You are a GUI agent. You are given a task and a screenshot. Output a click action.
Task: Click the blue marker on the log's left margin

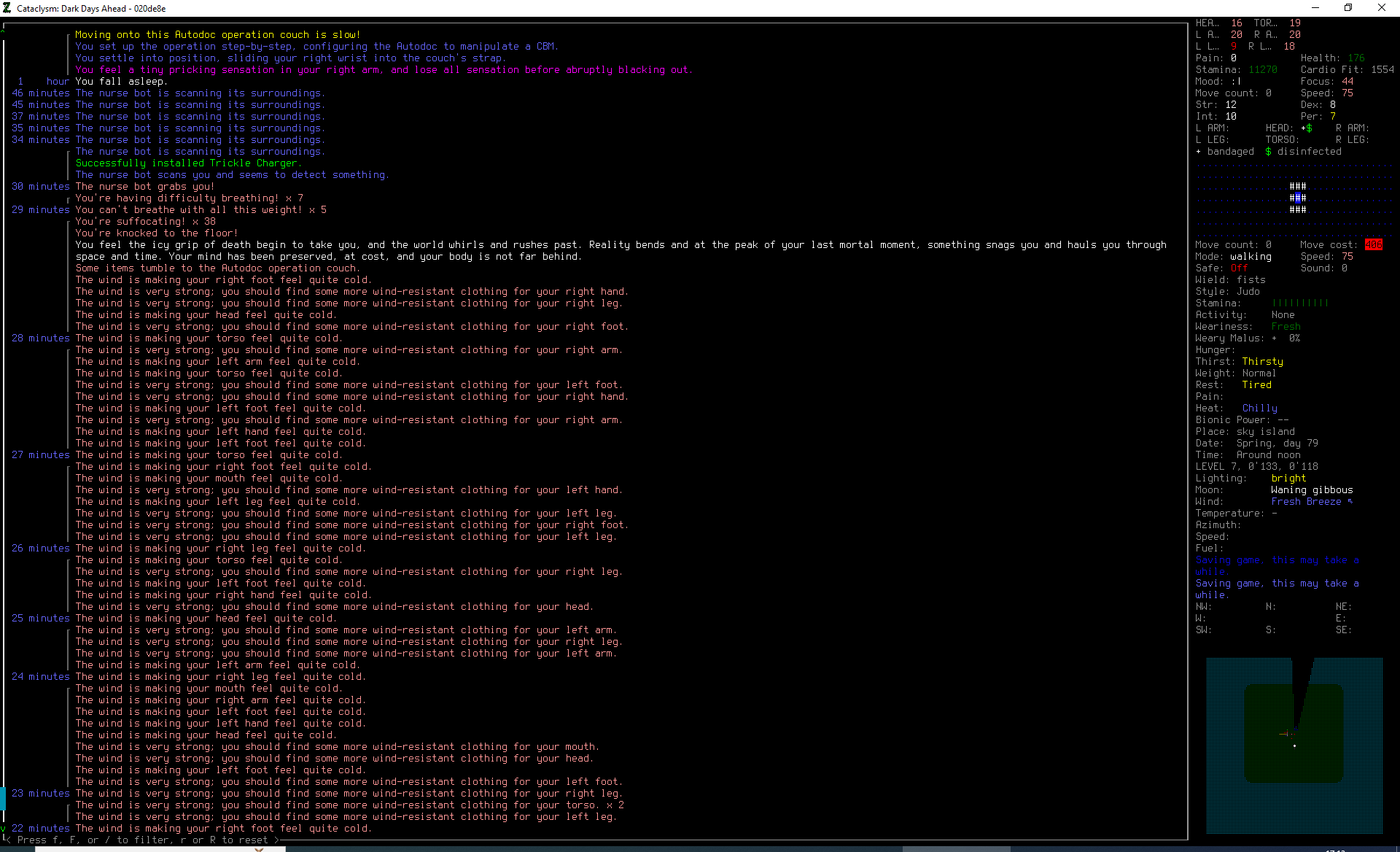2,799
